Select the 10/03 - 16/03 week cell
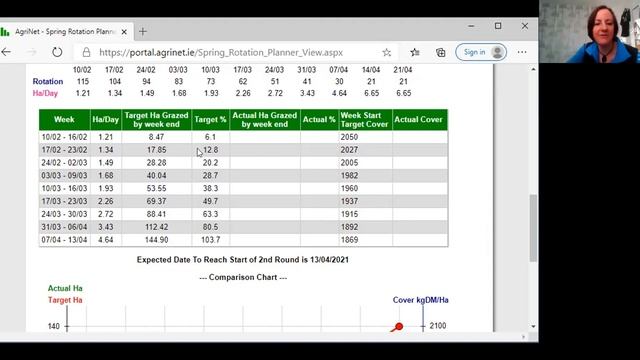Image resolution: width=640 pixels, height=360 pixels. coord(64,189)
